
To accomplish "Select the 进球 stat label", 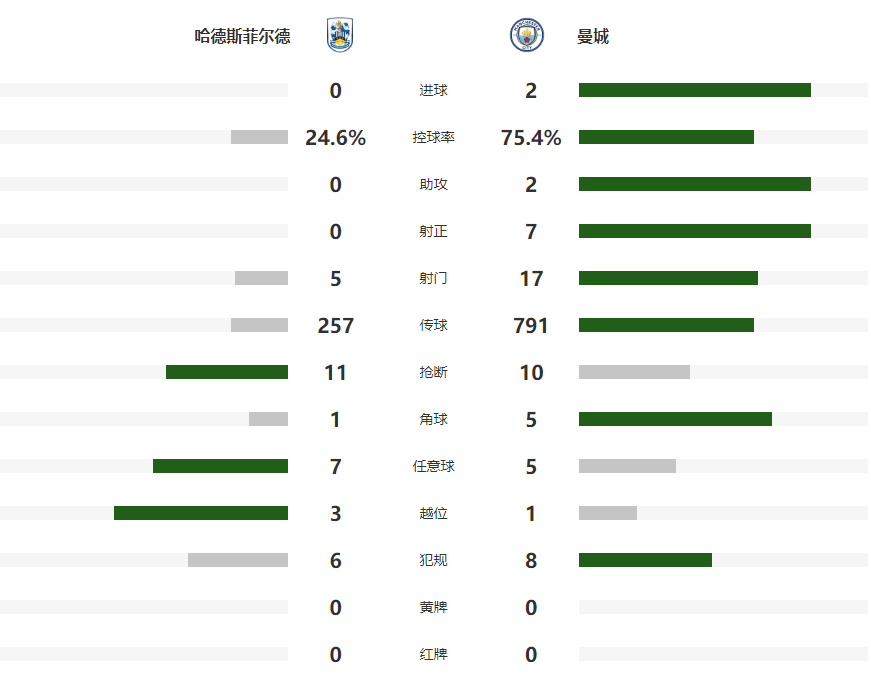I will point(433,91).
